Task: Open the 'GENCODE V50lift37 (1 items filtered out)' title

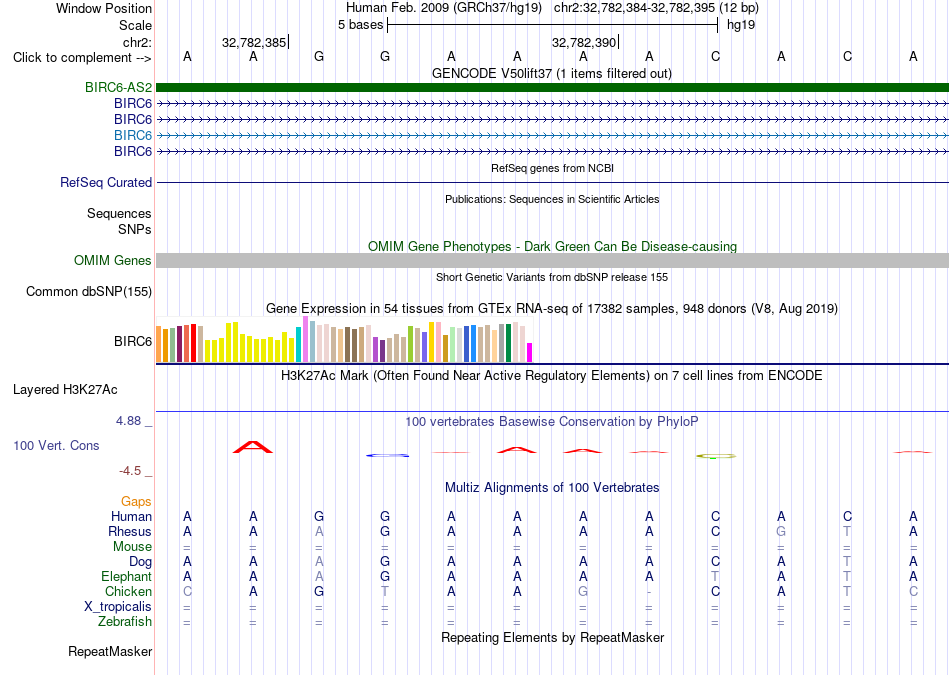Action: pos(552,73)
